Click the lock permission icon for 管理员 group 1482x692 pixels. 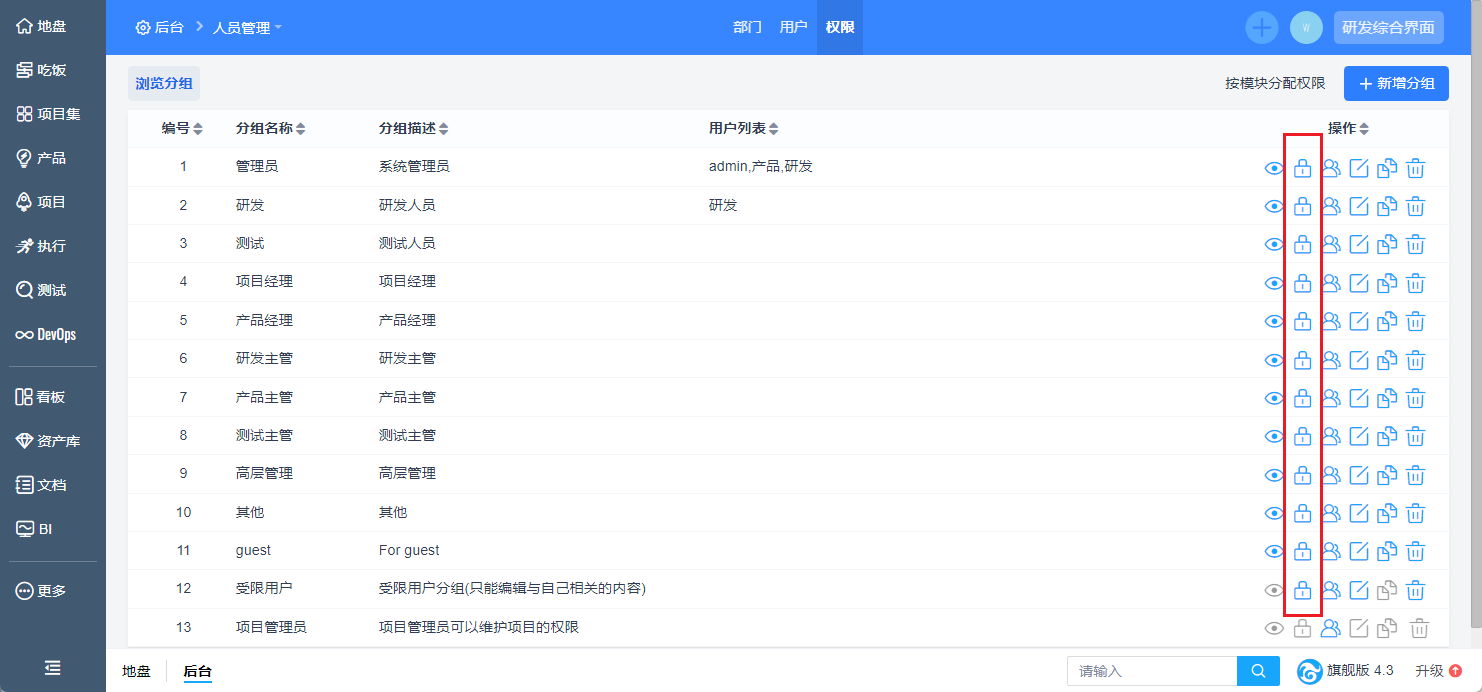pos(1302,168)
